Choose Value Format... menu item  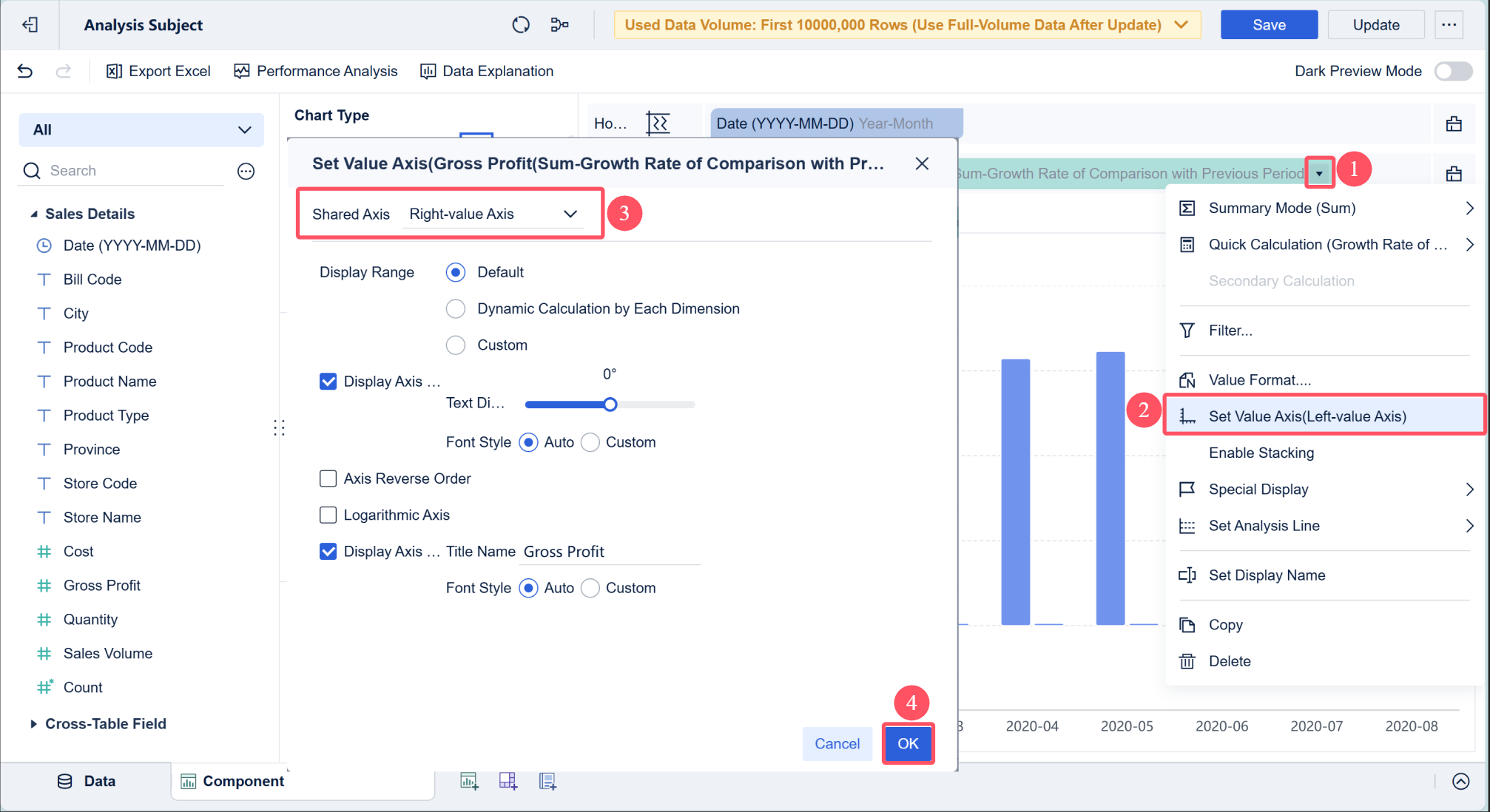click(1324, 380)
